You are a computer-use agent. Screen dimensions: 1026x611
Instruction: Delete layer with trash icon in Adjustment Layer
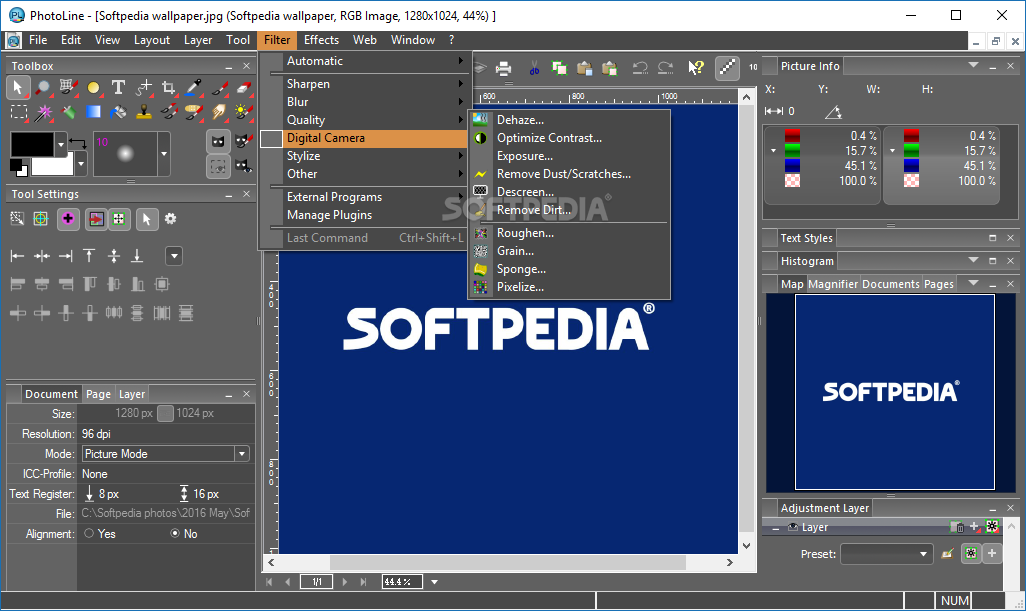point(957,527)
